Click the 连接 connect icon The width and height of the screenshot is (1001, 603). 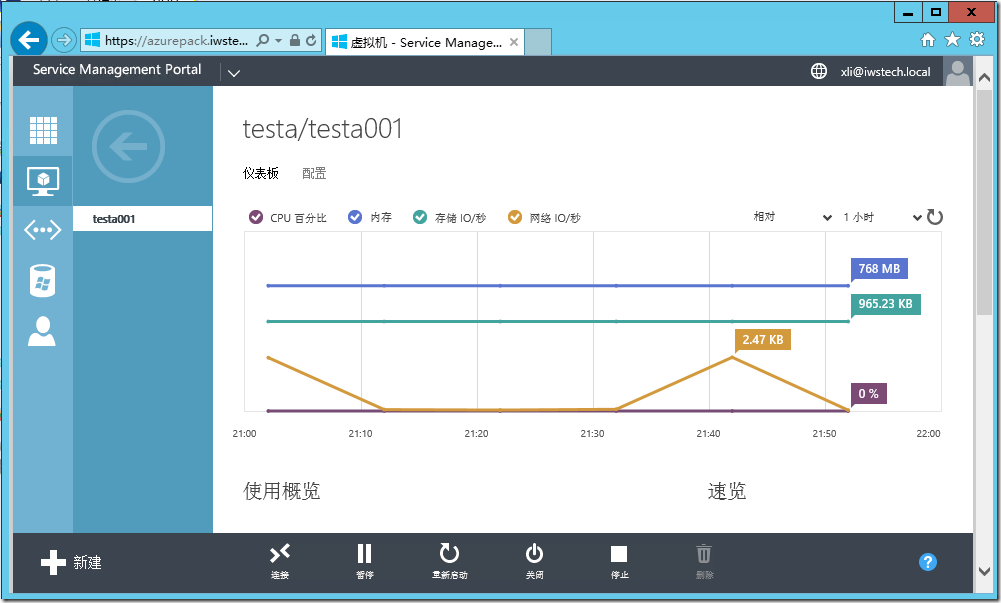point(280,554)
